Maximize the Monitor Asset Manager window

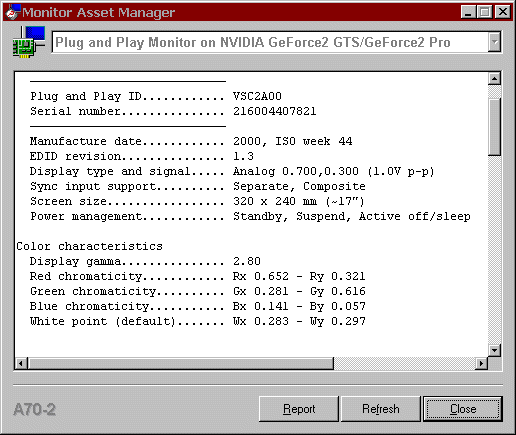[485, 12]
